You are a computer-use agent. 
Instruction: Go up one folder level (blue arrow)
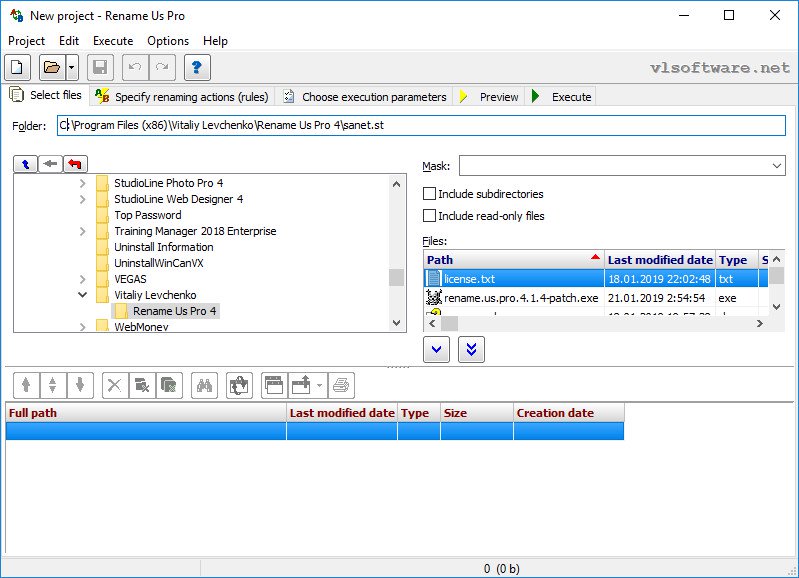click(x=25, y=164)
